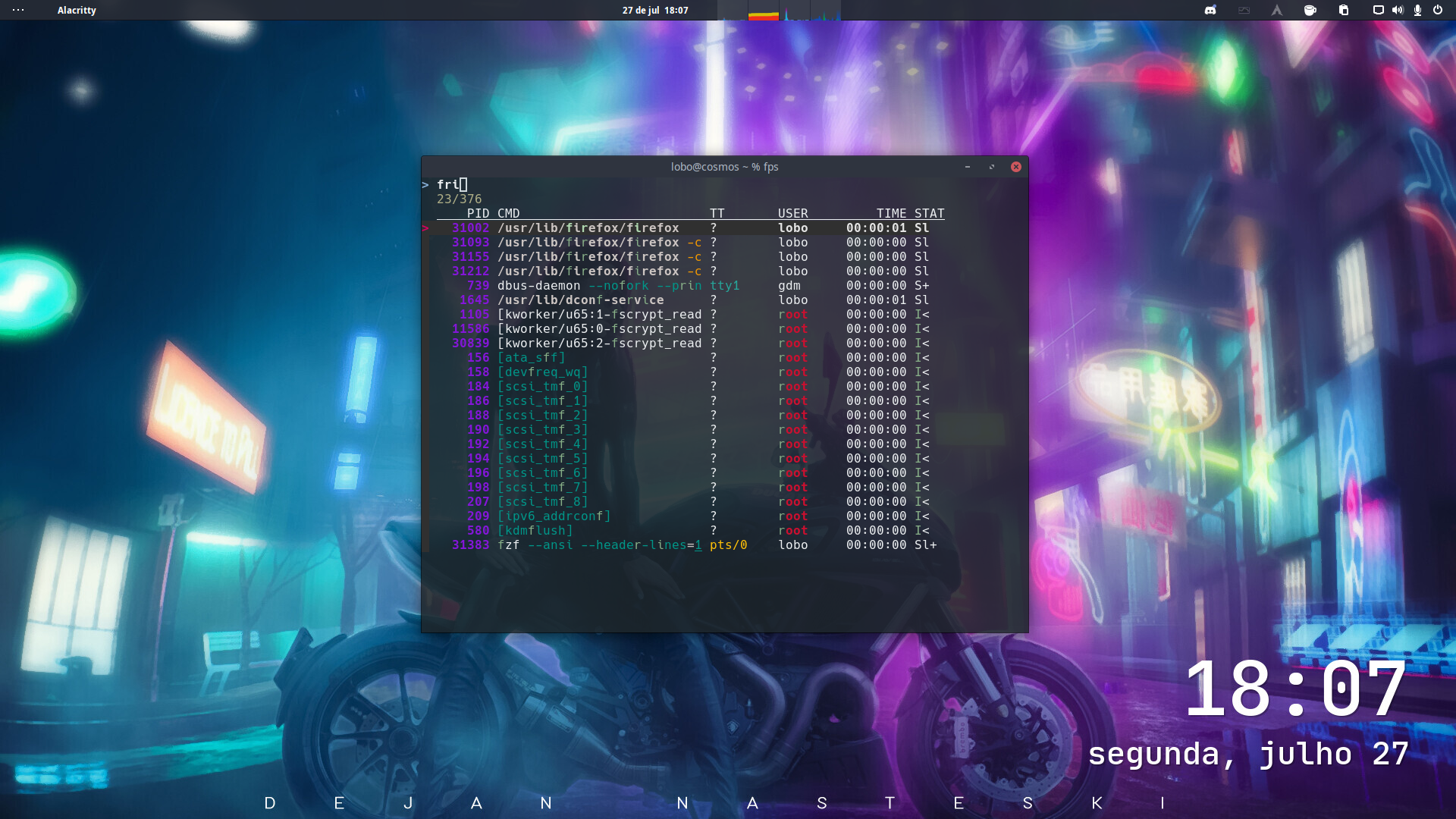Open Activities via the three dots
Screen dimensions: 1456x819
click(x=18, y=10)
